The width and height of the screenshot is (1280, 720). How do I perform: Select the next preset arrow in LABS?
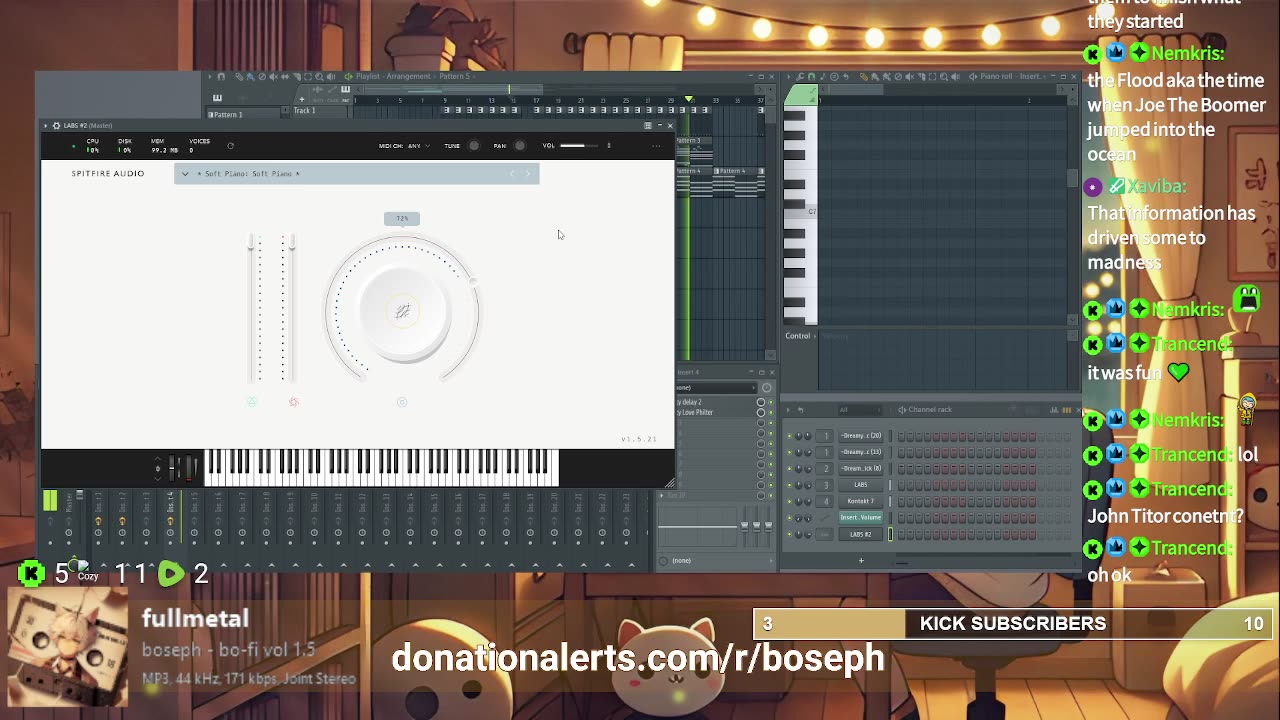pos(528,174)
